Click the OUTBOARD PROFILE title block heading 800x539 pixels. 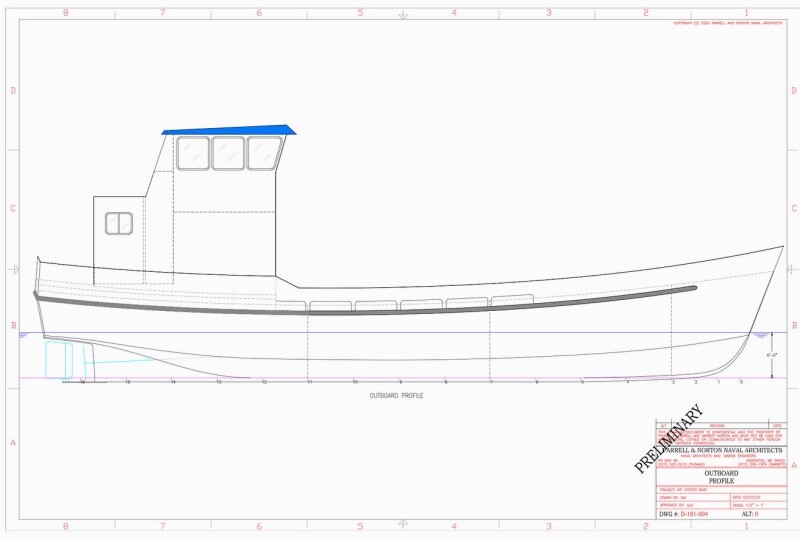pos(721,477)
